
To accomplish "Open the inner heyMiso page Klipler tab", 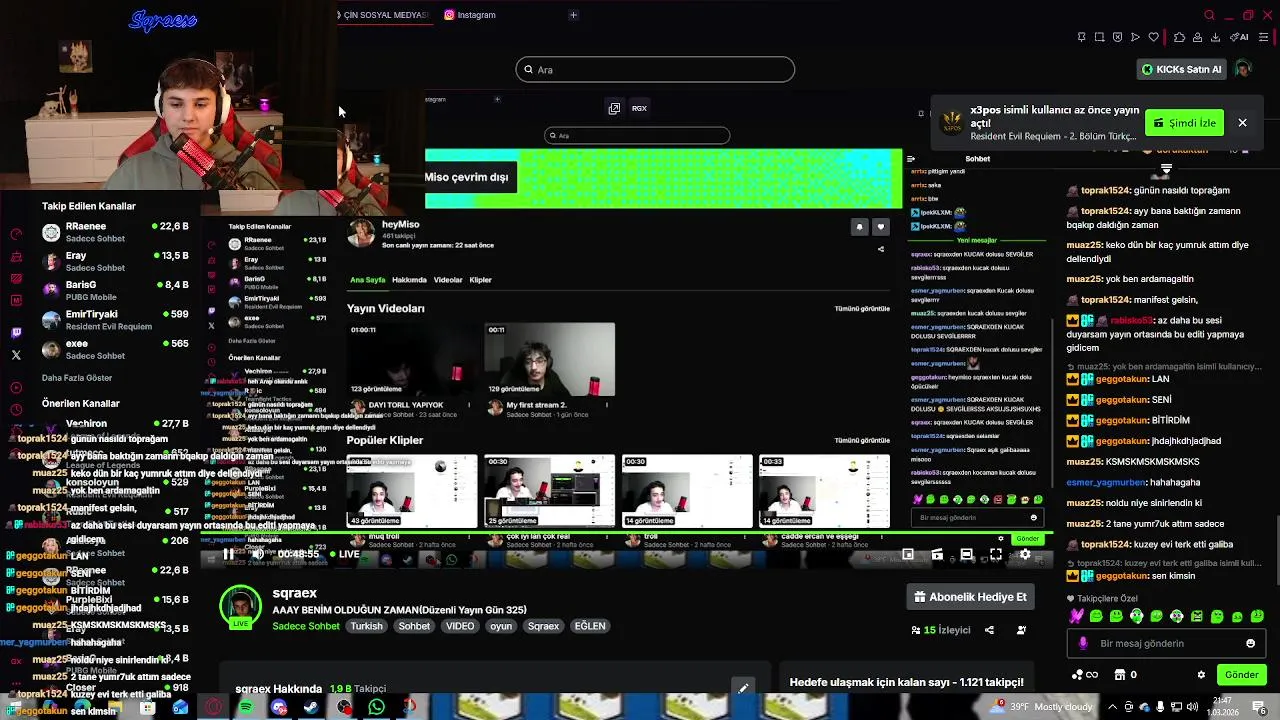I will click(481, 280).
